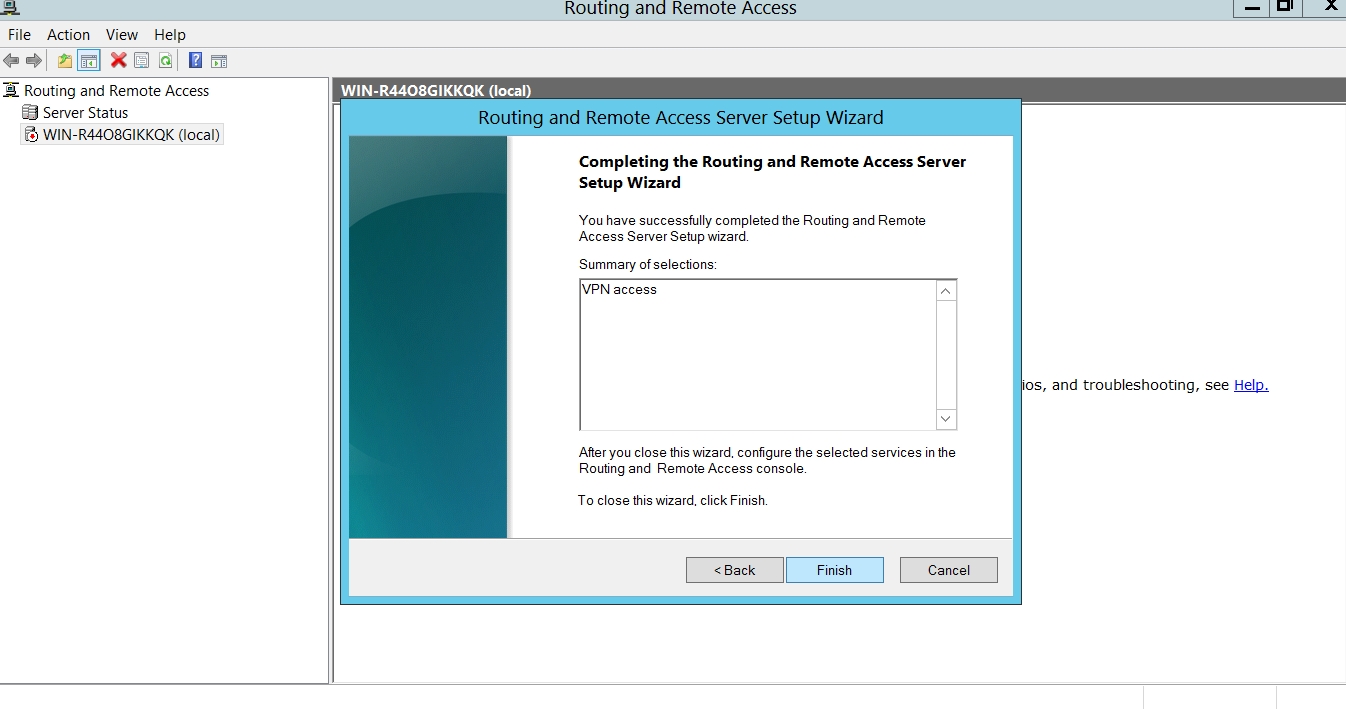Click the blue question mark Help icon
The image size is (1346, 709).
click(196, 61)
